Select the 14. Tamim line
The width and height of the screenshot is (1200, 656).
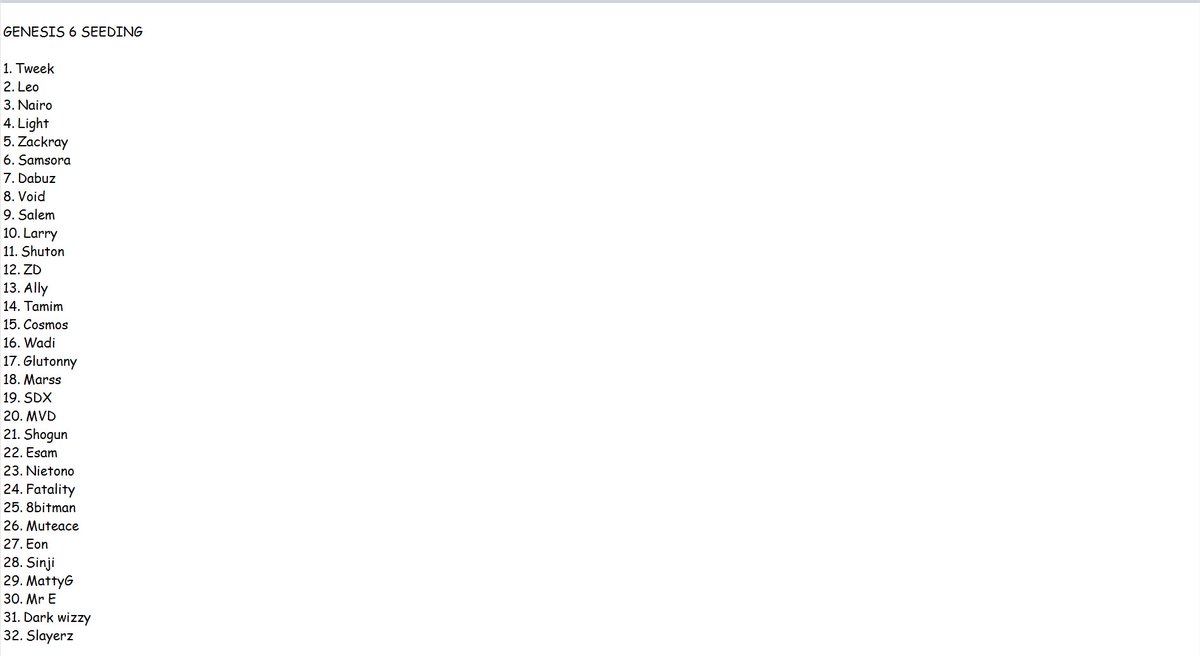(x=33, y=307)
